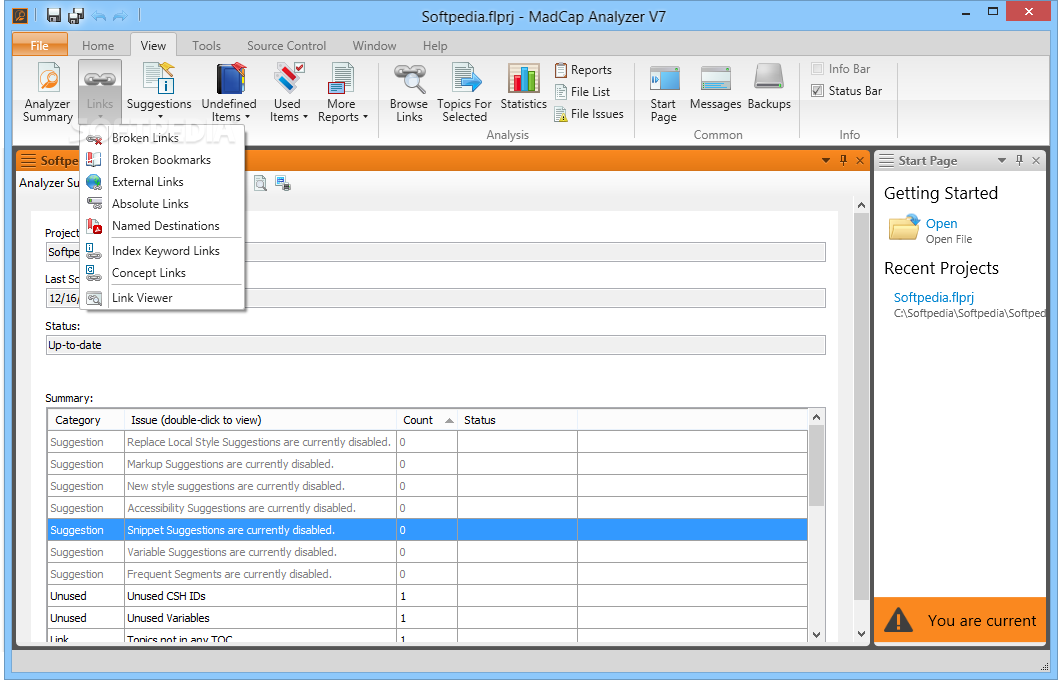This screenshot has width=1058, height=680.
Task: Launch Browse Links tool
Action: pos(409,92)
